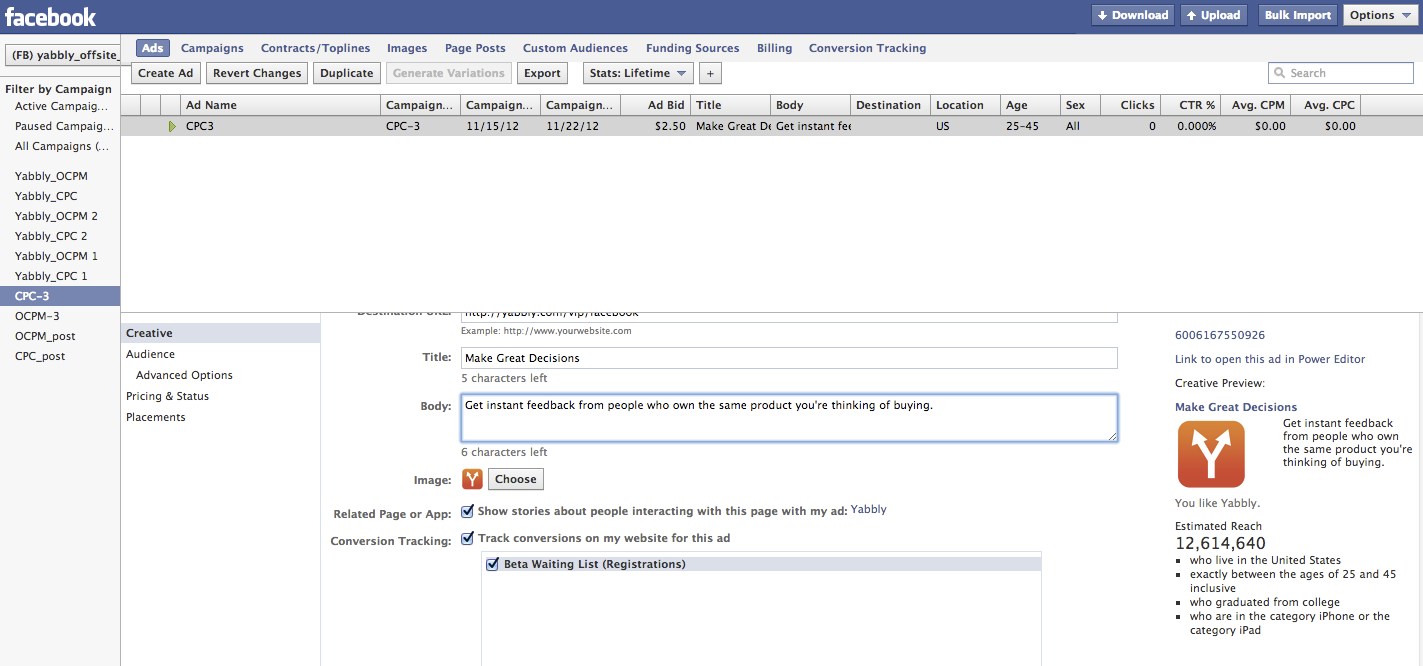
Task: Switch to the Ads tab
Action: click(x=152, y=48)
